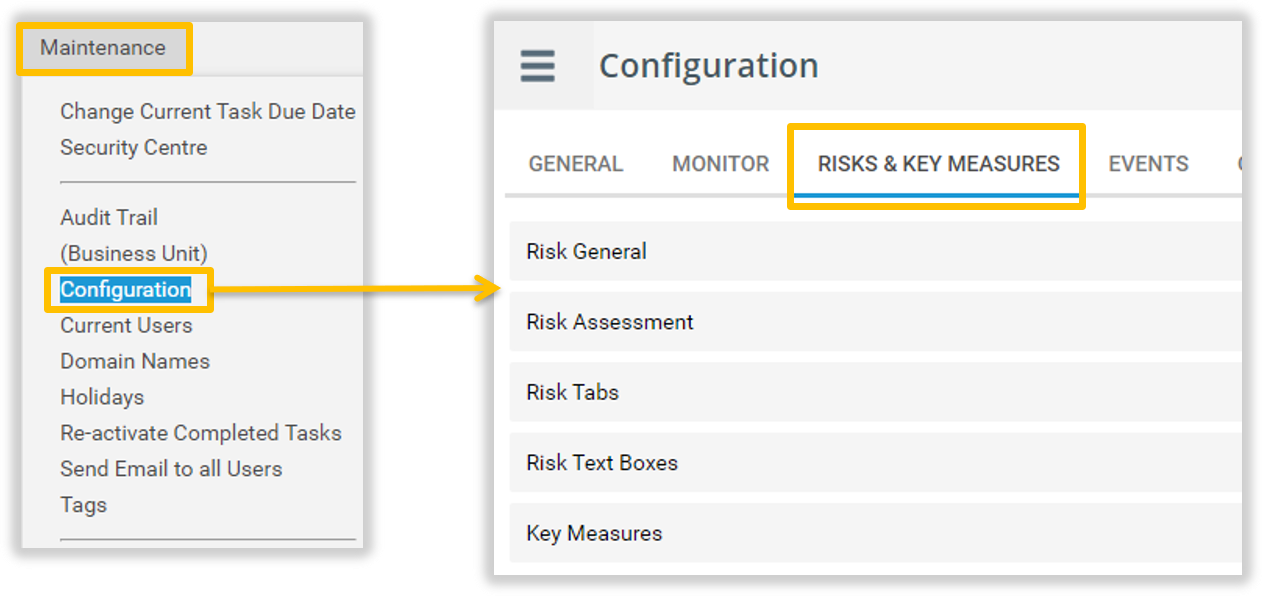
Task: Select the (Business Unit) menu item
Action: point(134,254)
